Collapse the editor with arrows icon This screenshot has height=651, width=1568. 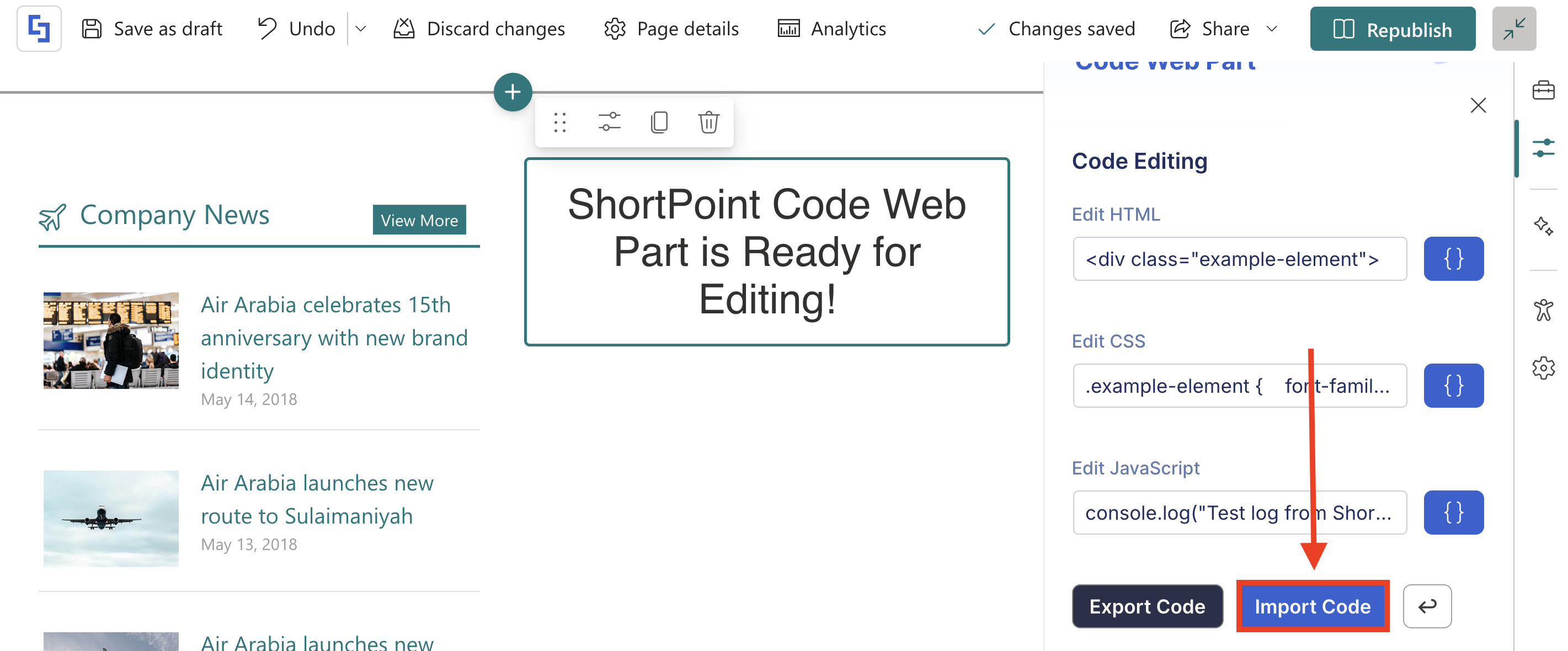[1513, 29]
